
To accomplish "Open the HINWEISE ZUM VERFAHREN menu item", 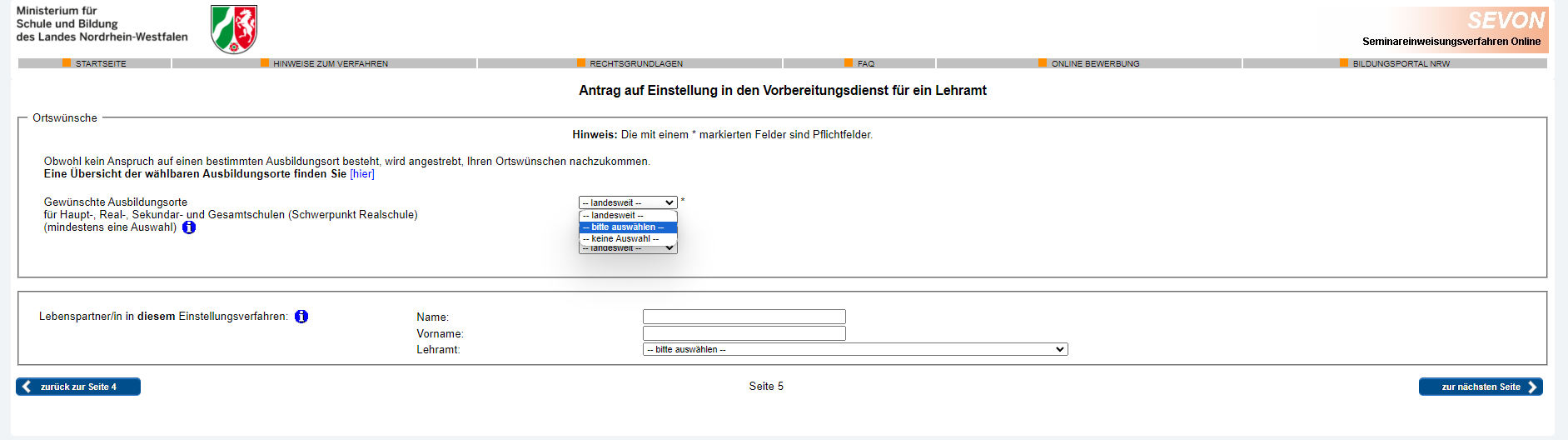I will coord(330,64).
